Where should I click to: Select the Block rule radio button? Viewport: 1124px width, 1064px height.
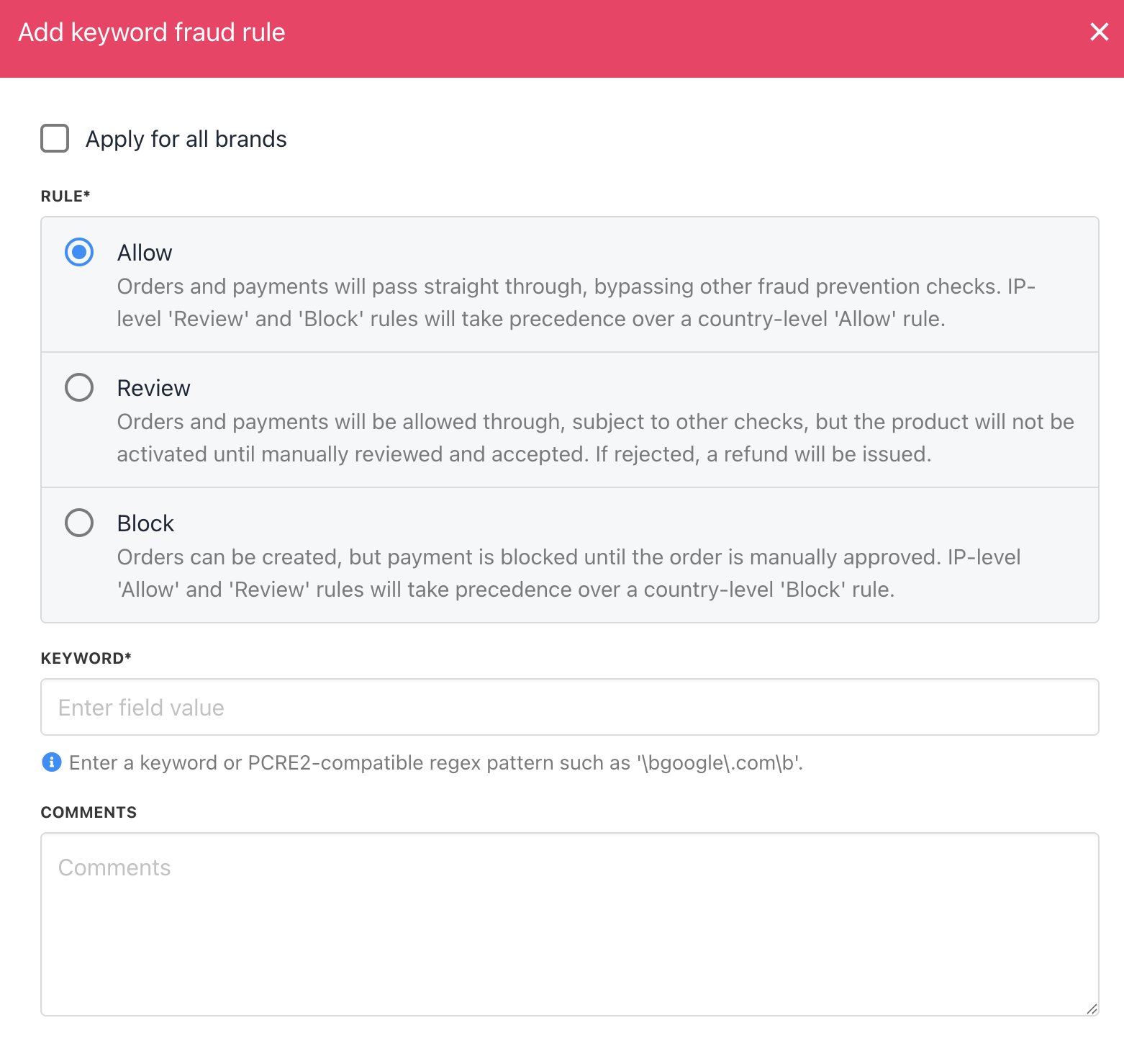click(x=79, y=523)
